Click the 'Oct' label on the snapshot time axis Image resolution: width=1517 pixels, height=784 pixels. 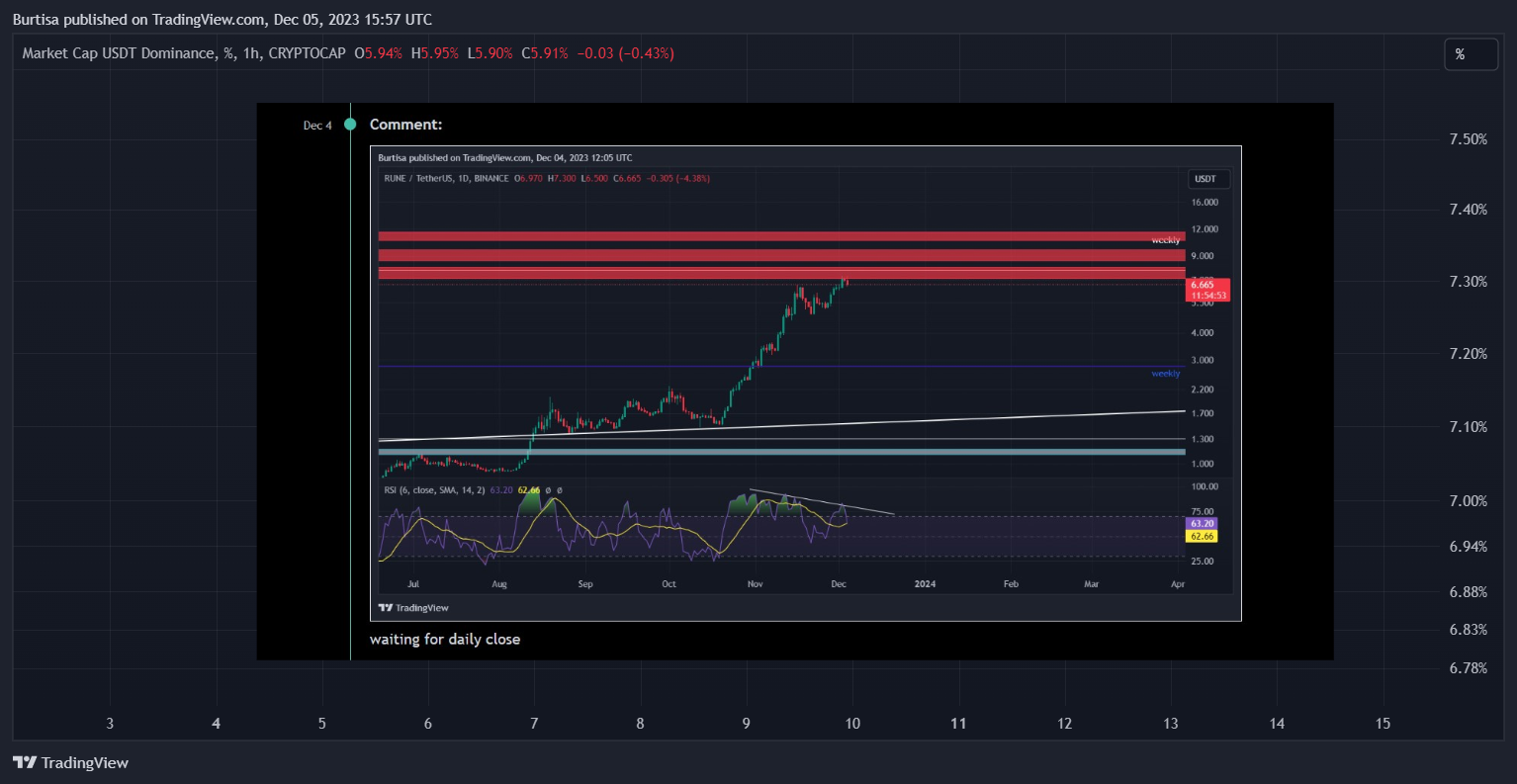tap(669, 584)
